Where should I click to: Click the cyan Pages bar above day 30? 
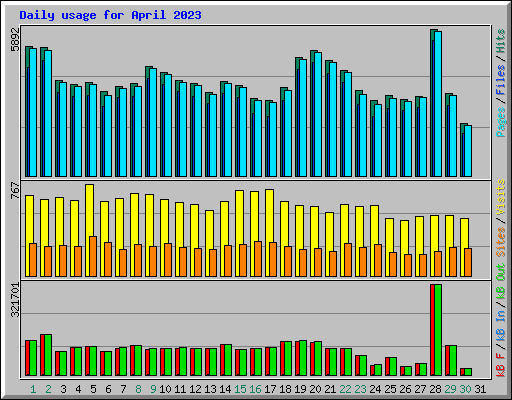[x=468, y=151]
